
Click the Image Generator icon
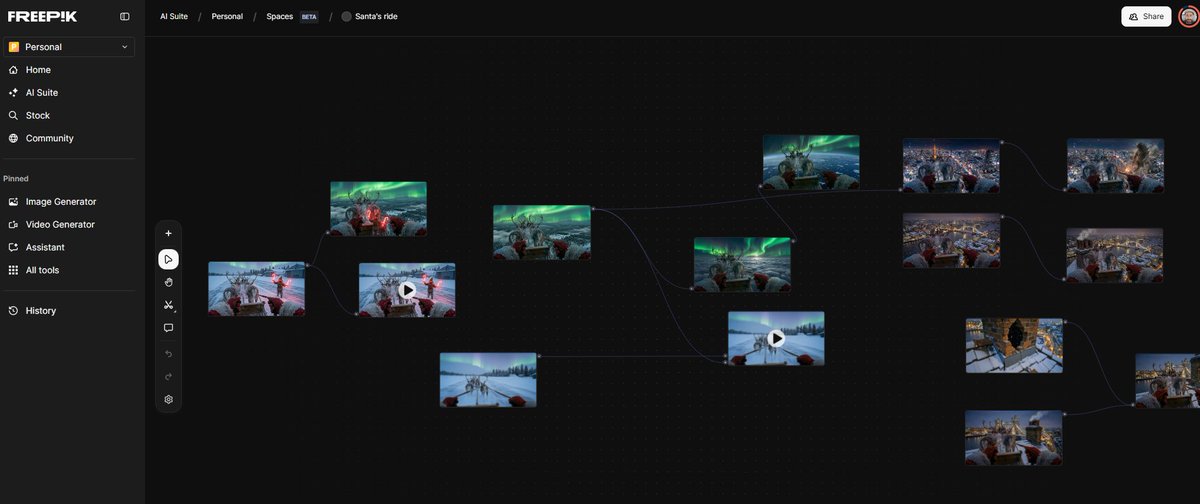[13, 201]
